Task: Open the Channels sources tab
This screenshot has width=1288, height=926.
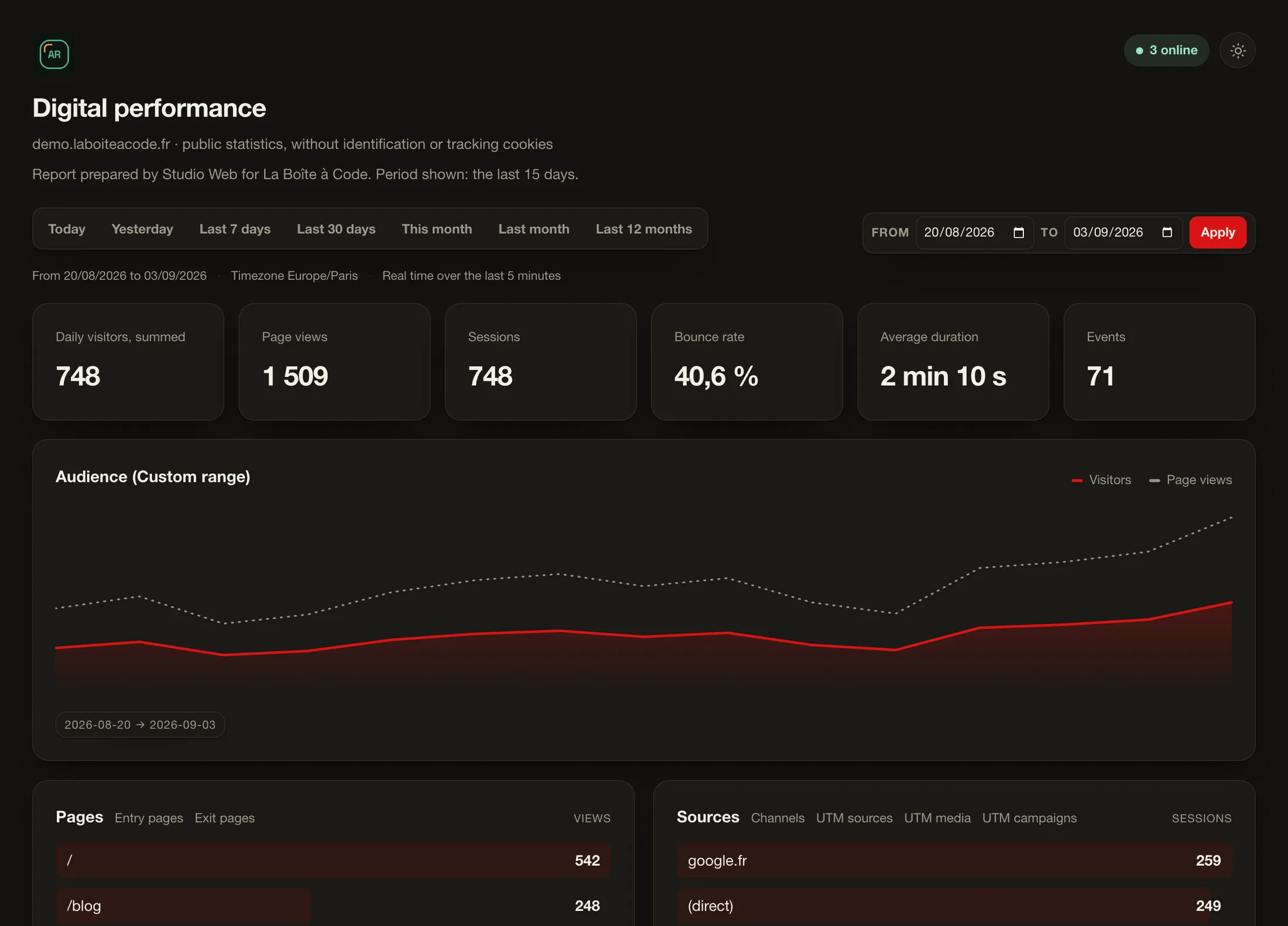Action: pyautogui.click(x=777, y=818)
